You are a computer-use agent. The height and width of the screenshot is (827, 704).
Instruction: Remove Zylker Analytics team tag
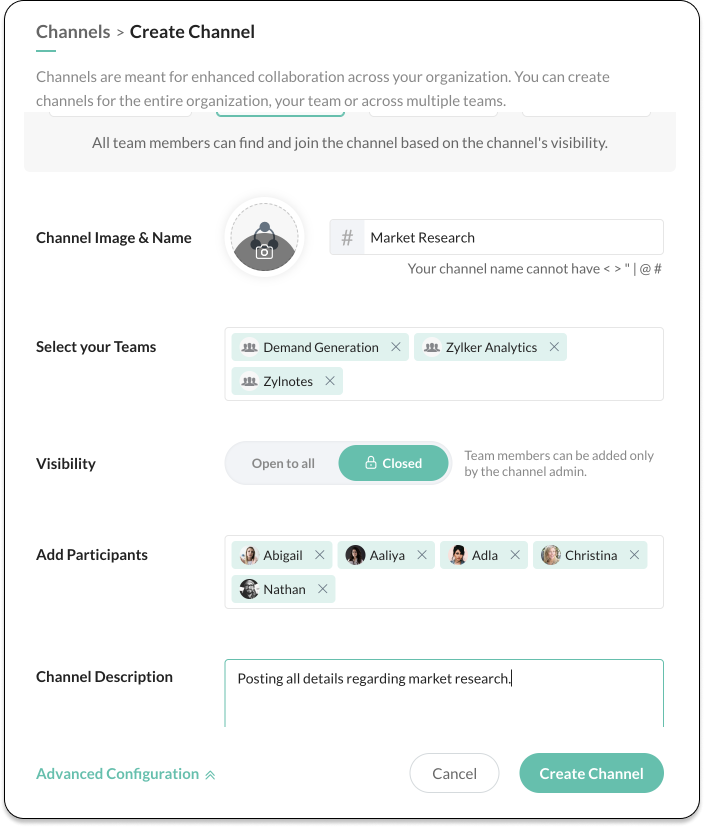(x=554, y=348)
